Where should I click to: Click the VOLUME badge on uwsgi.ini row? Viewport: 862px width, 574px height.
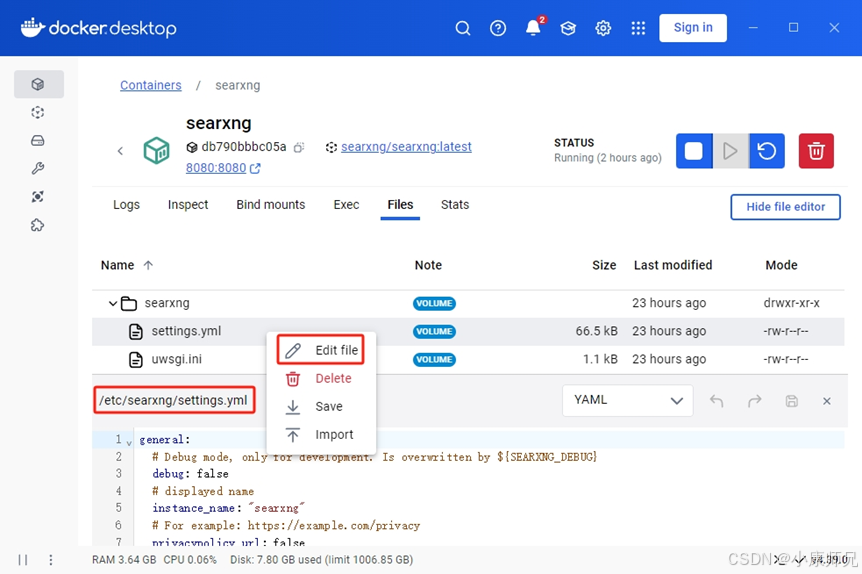(434, 360)
